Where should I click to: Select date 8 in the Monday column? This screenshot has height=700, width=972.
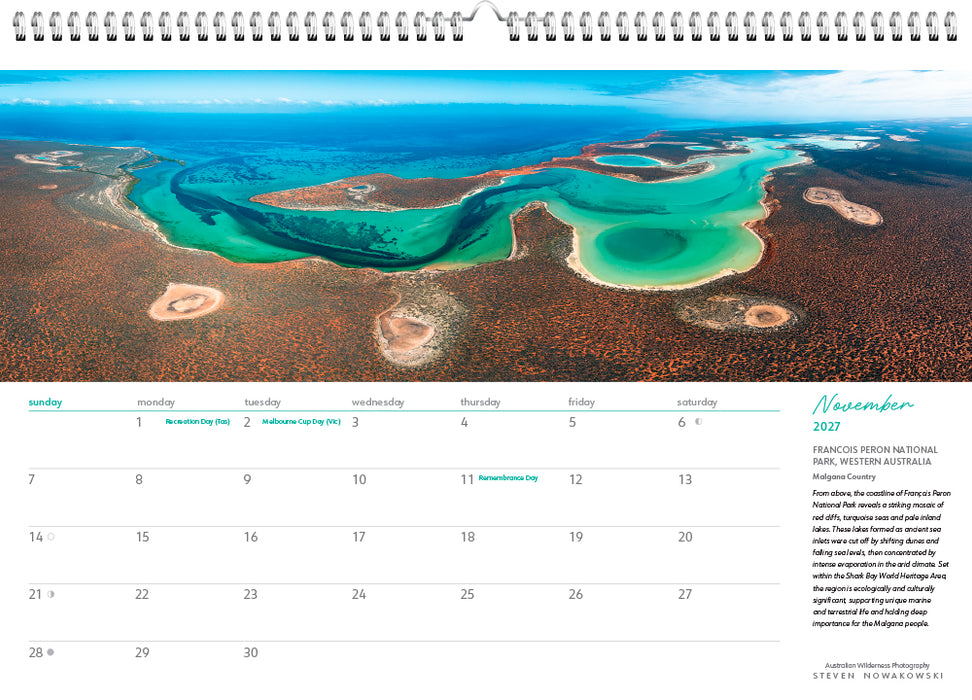(139, 479)
